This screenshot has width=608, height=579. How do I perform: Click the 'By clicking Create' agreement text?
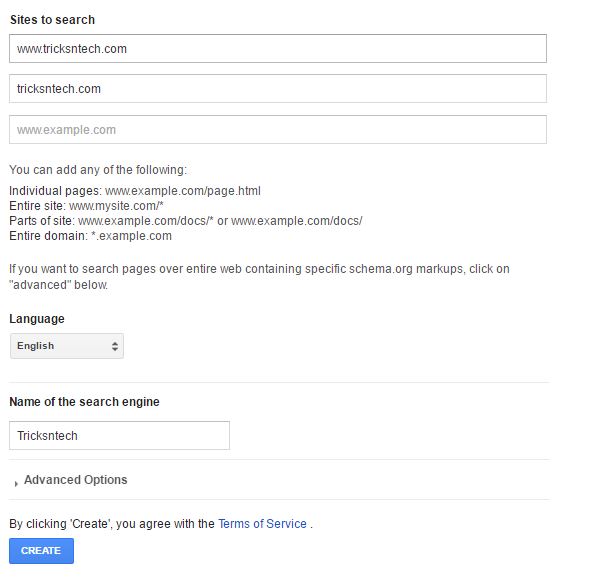112,524
